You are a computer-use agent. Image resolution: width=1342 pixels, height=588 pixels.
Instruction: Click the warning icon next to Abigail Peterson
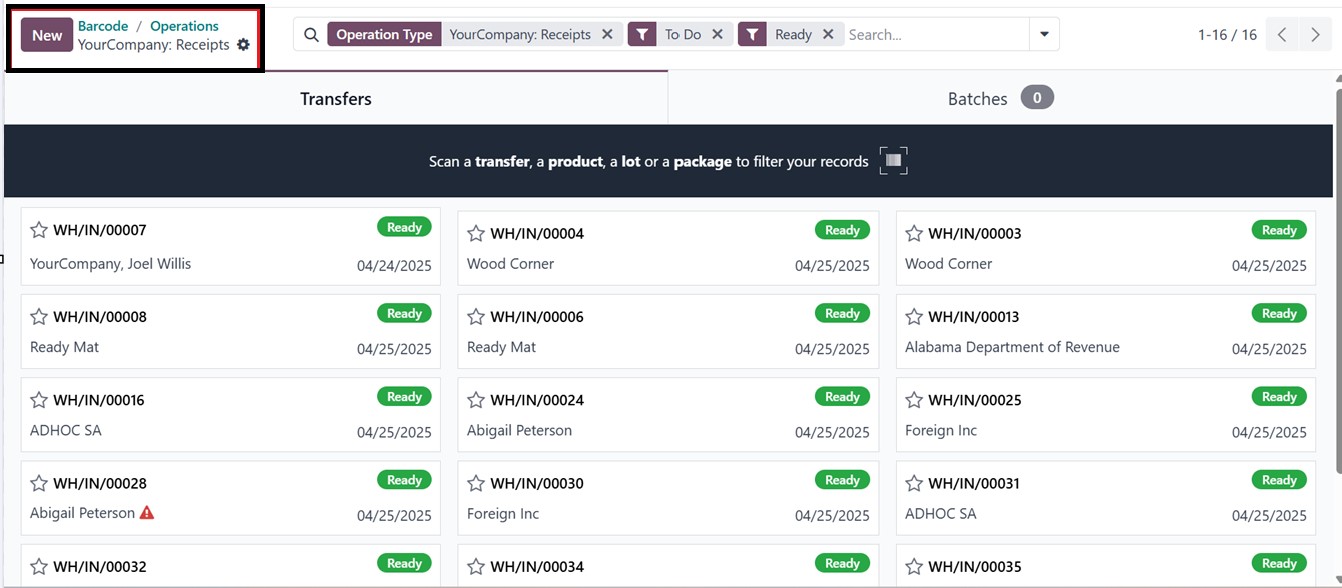pos(147,513)
